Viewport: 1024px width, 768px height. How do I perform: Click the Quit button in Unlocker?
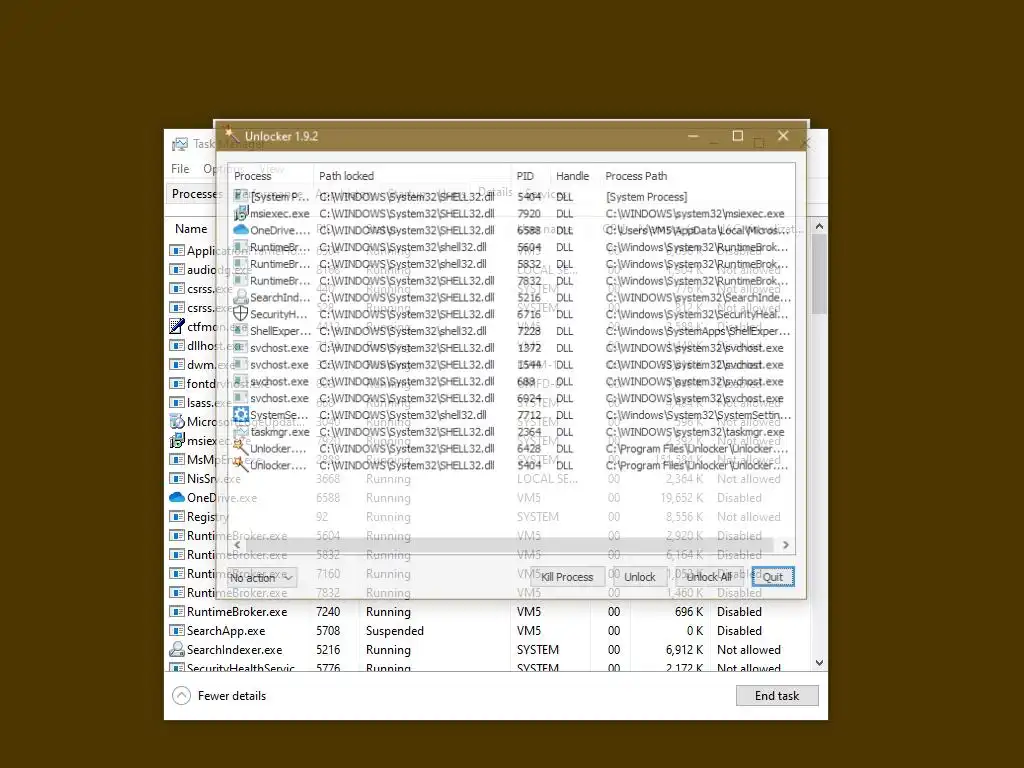[x=773, y=577]
